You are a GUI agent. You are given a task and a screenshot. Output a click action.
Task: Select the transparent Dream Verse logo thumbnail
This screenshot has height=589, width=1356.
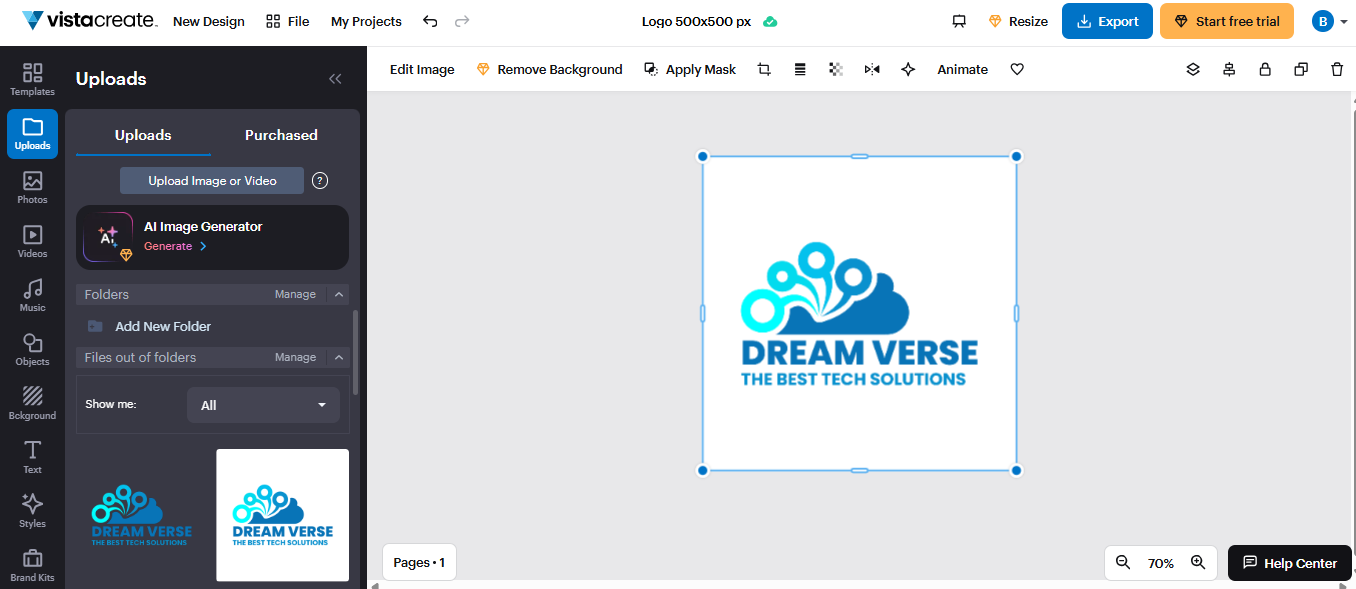tap(141, 514)
